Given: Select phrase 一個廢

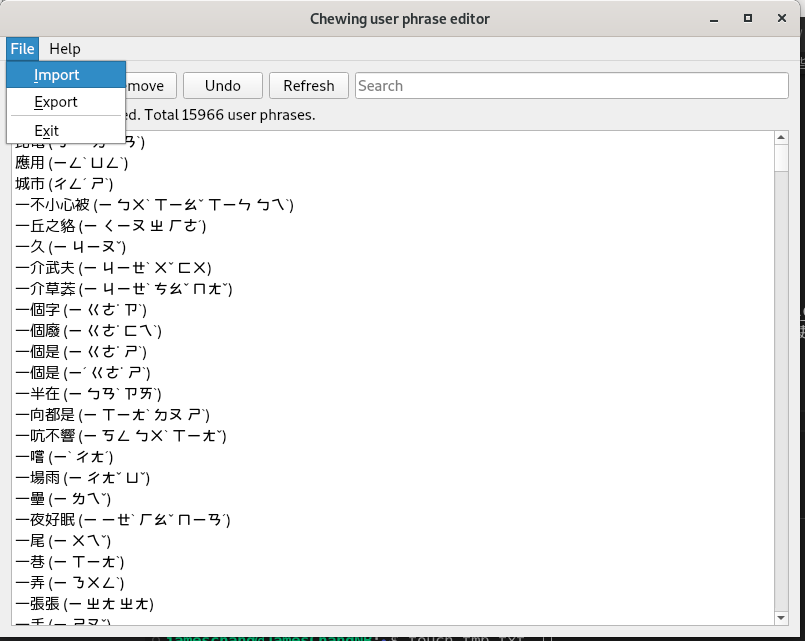Looking at the screenshot, I should (x=393, y=331).
